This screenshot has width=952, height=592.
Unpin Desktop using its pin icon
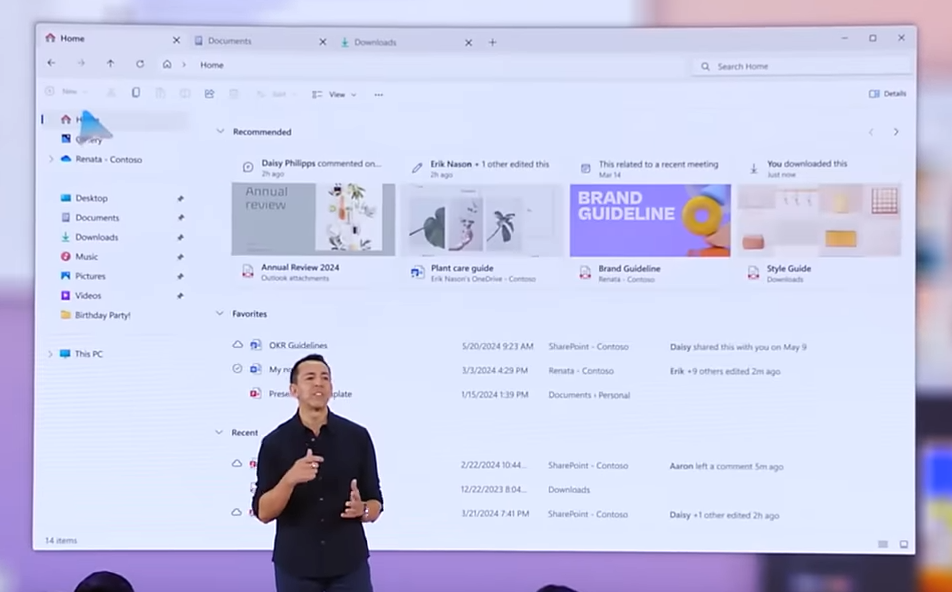tap(180, 199)
